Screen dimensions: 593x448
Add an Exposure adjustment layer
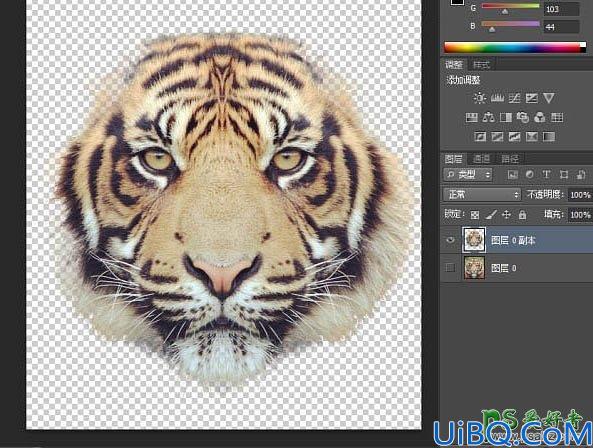click(532, 98)
